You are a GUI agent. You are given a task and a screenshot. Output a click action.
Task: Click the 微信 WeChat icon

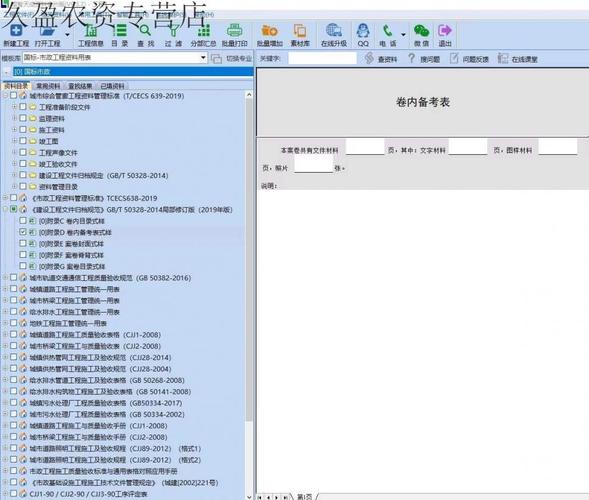pos(421,31)
